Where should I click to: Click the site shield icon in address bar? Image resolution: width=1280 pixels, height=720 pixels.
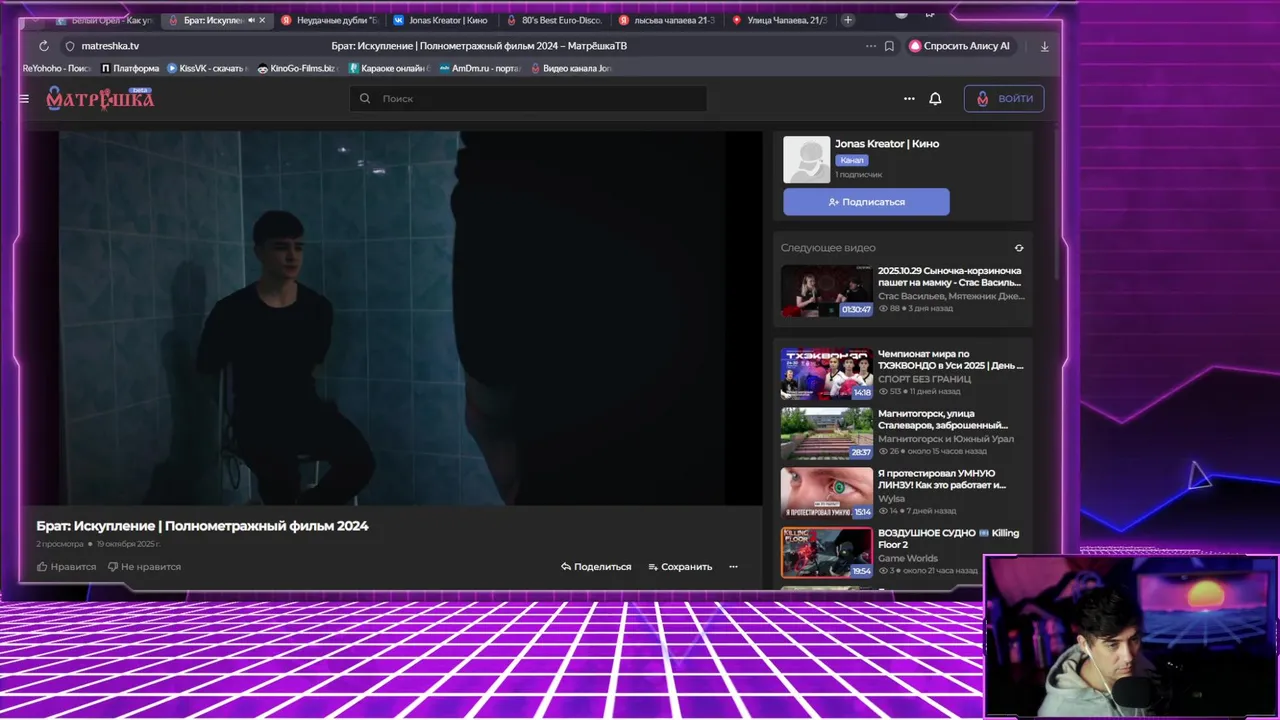tap(70, 46)
